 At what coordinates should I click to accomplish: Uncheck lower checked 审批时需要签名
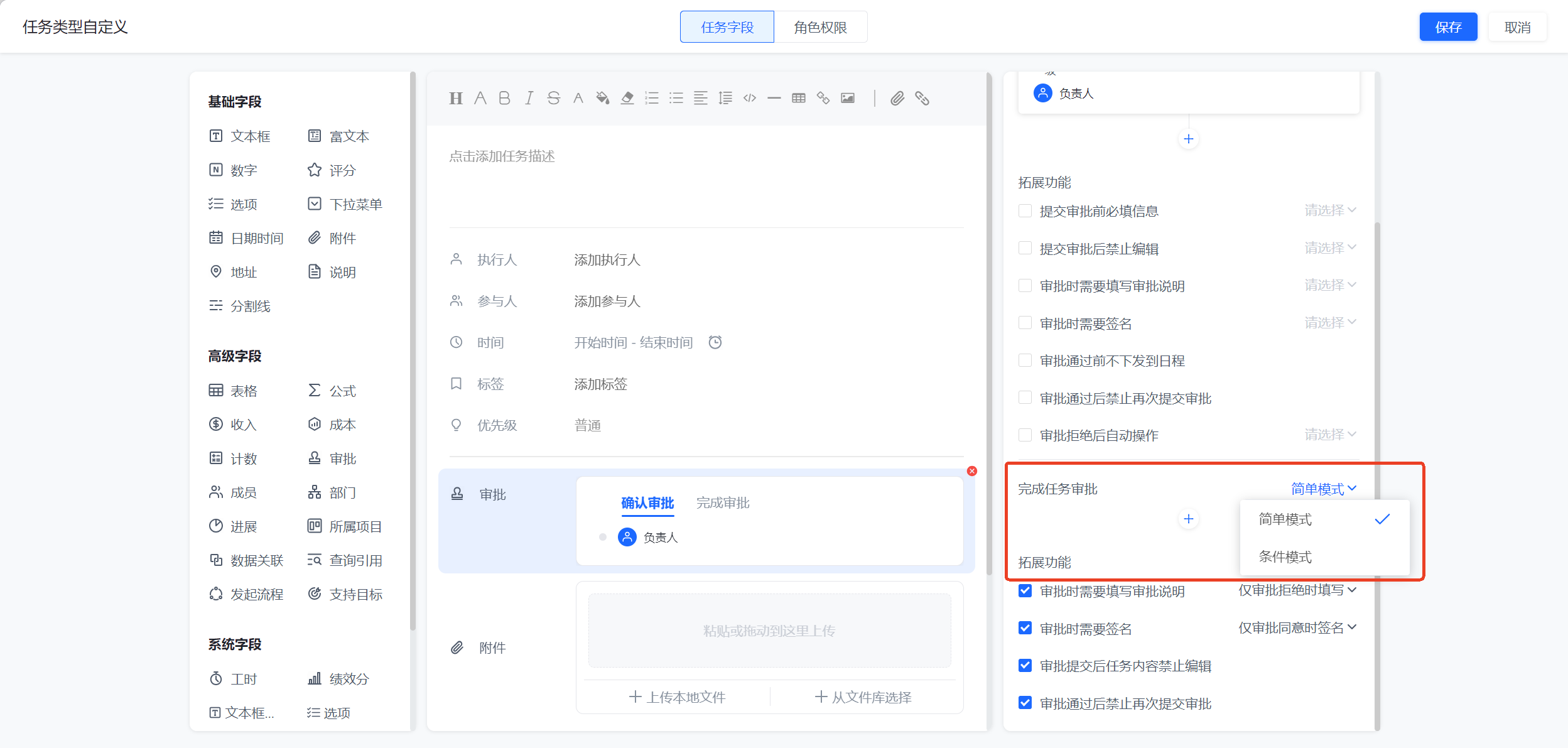1025,629
